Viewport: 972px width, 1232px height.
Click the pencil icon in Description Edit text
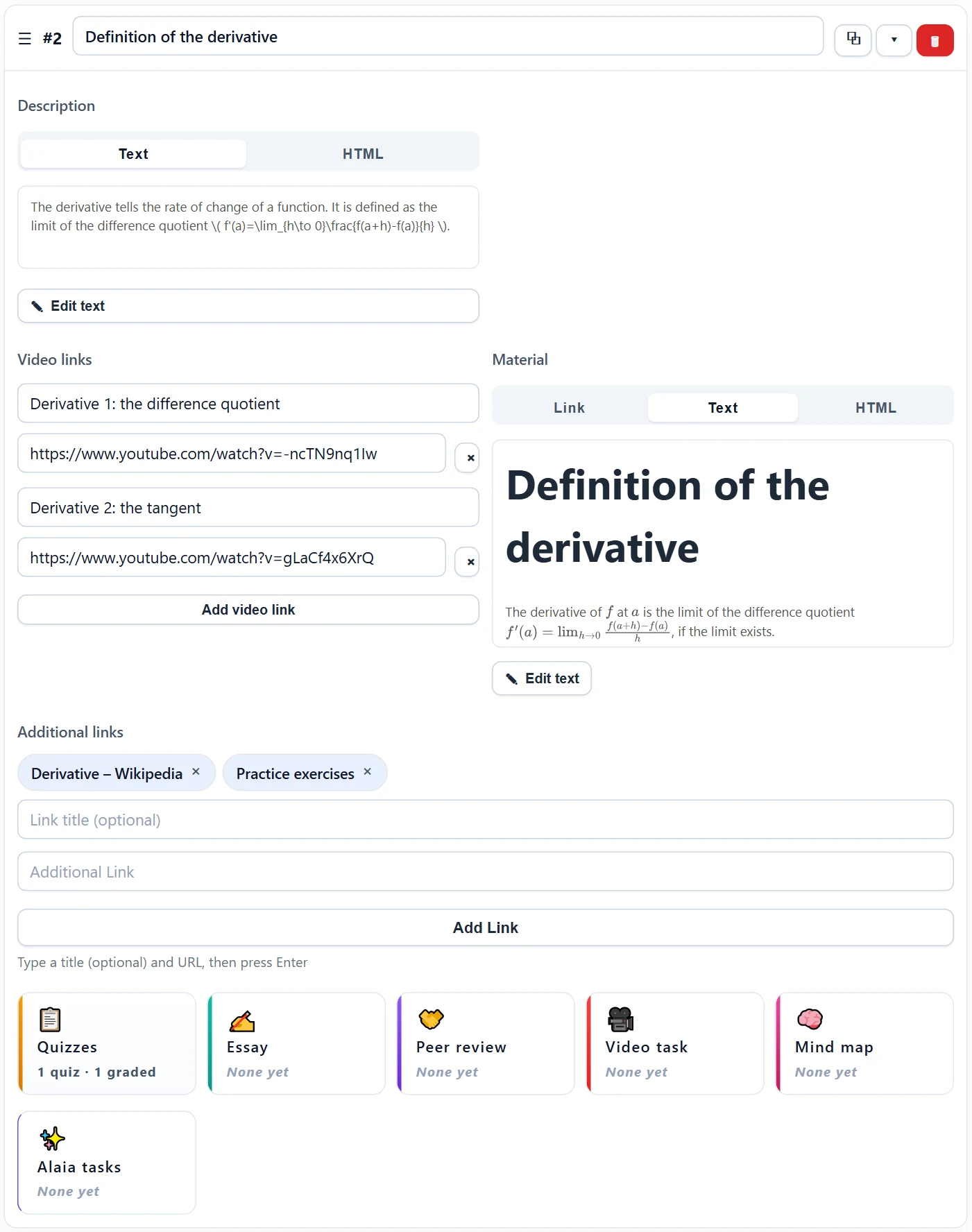pos(37,307)
